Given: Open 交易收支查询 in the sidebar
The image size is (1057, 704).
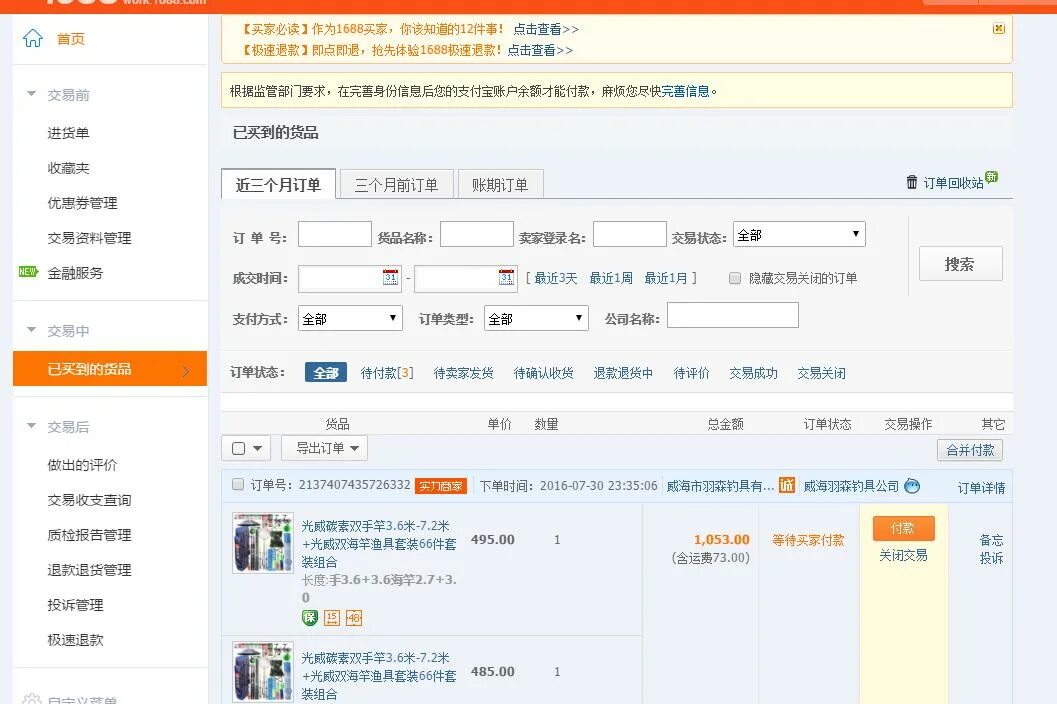Looking at the screenshot, I should pyautogui.click(x=89, y=500).
